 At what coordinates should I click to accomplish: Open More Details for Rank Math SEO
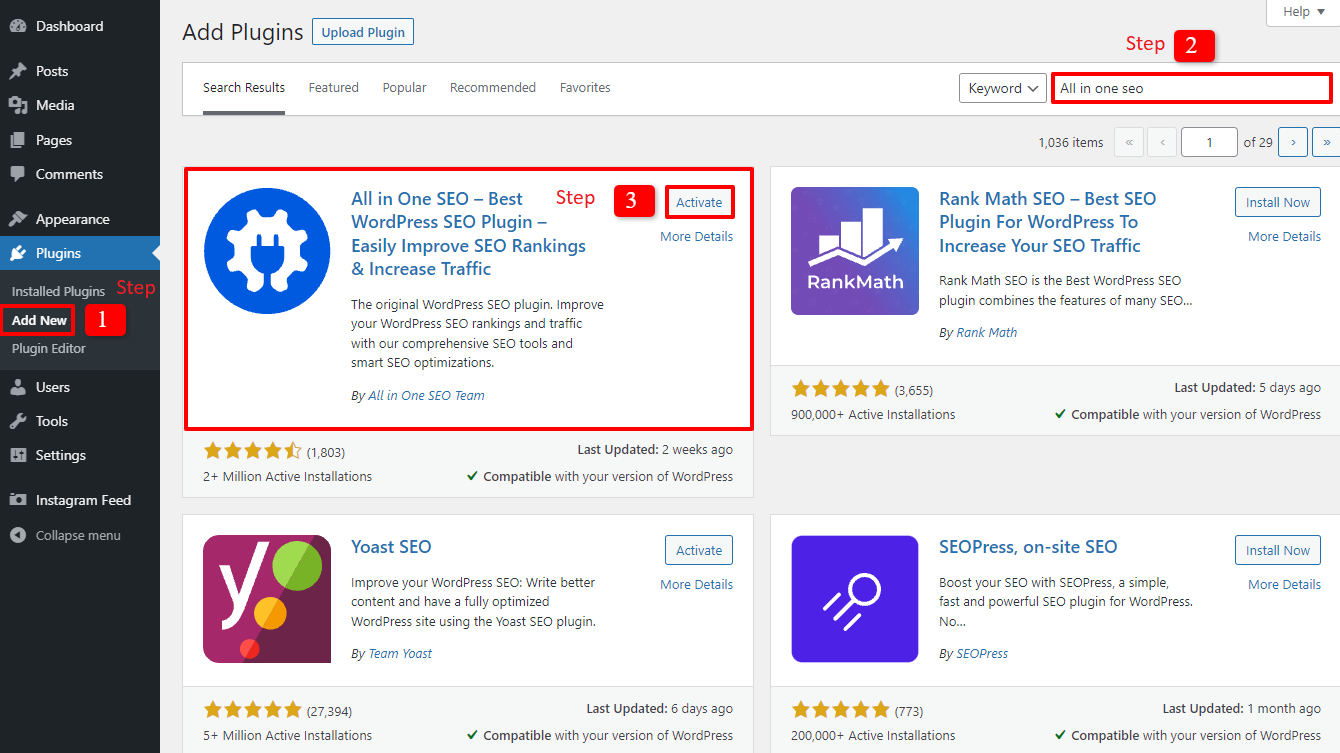coord(1285,237)
